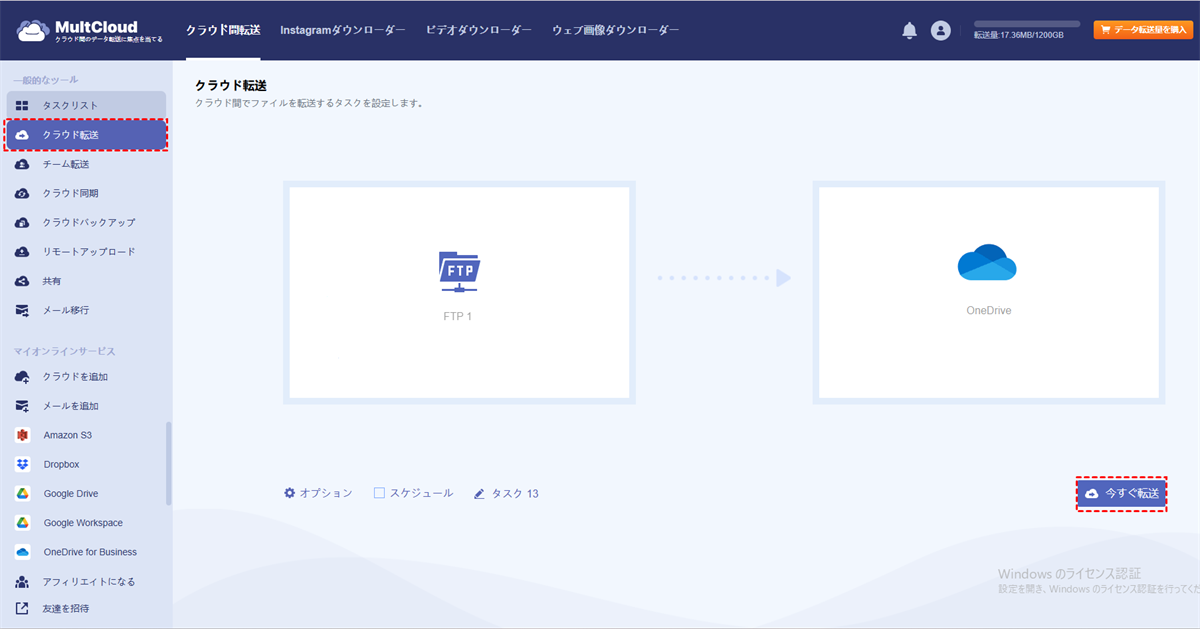This screenshot has height=629, width=1200.
Task: Click the affiliate people icon
Action: pyautogui.click(x=22, y=581)
